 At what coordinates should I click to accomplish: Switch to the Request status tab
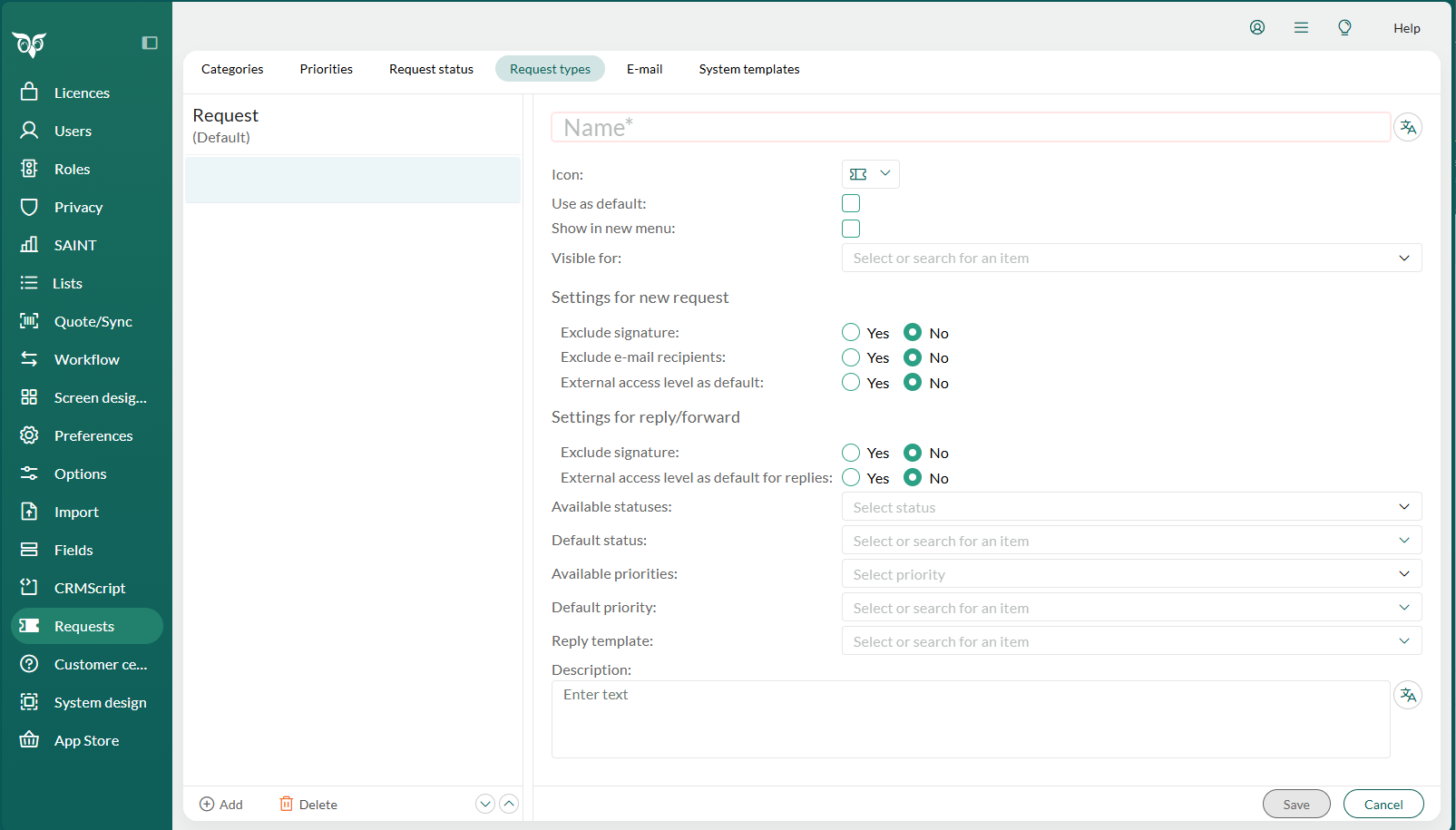[x=431, y=69]
